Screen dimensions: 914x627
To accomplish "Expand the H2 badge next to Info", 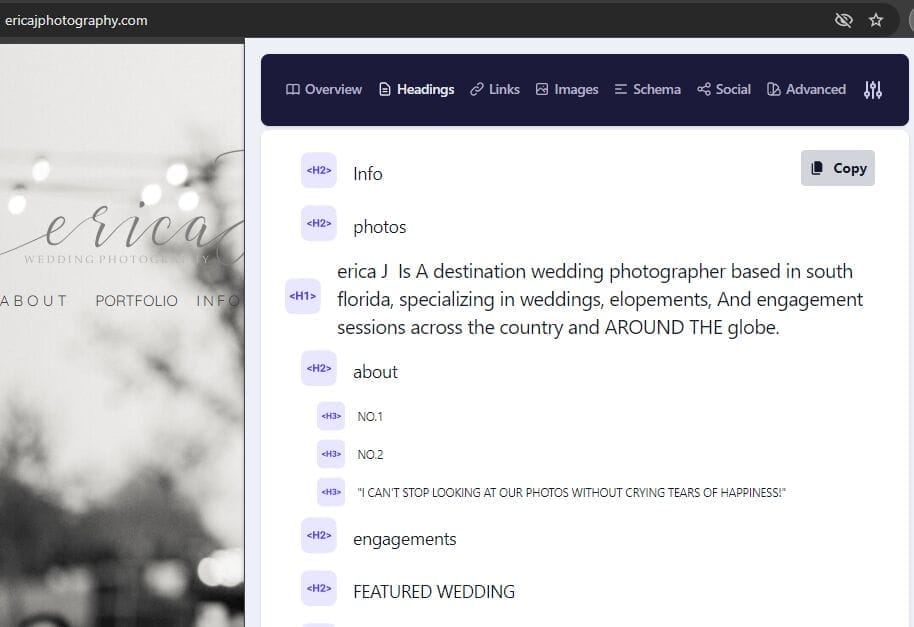I will (x=318, y=170).
